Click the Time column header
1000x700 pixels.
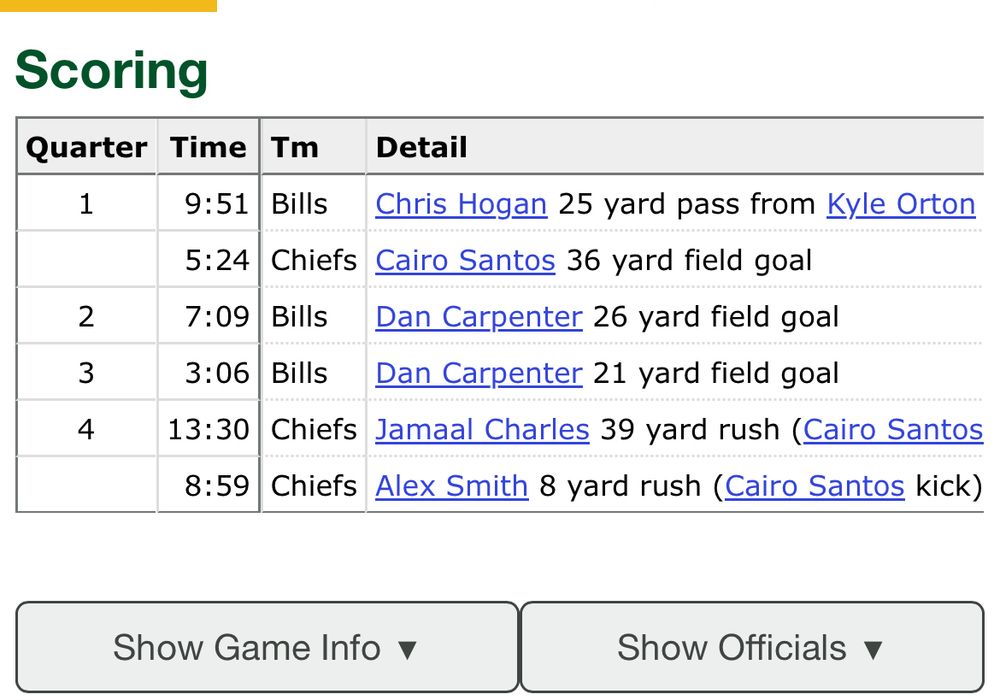click(208, 147)
